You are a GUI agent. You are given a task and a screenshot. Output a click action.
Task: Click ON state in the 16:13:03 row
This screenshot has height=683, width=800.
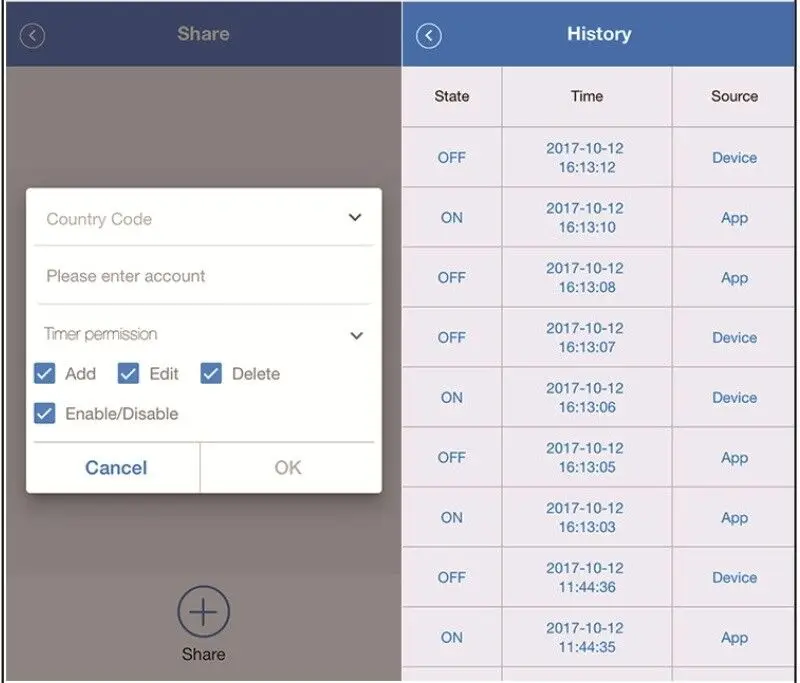[x=452, y=518]
